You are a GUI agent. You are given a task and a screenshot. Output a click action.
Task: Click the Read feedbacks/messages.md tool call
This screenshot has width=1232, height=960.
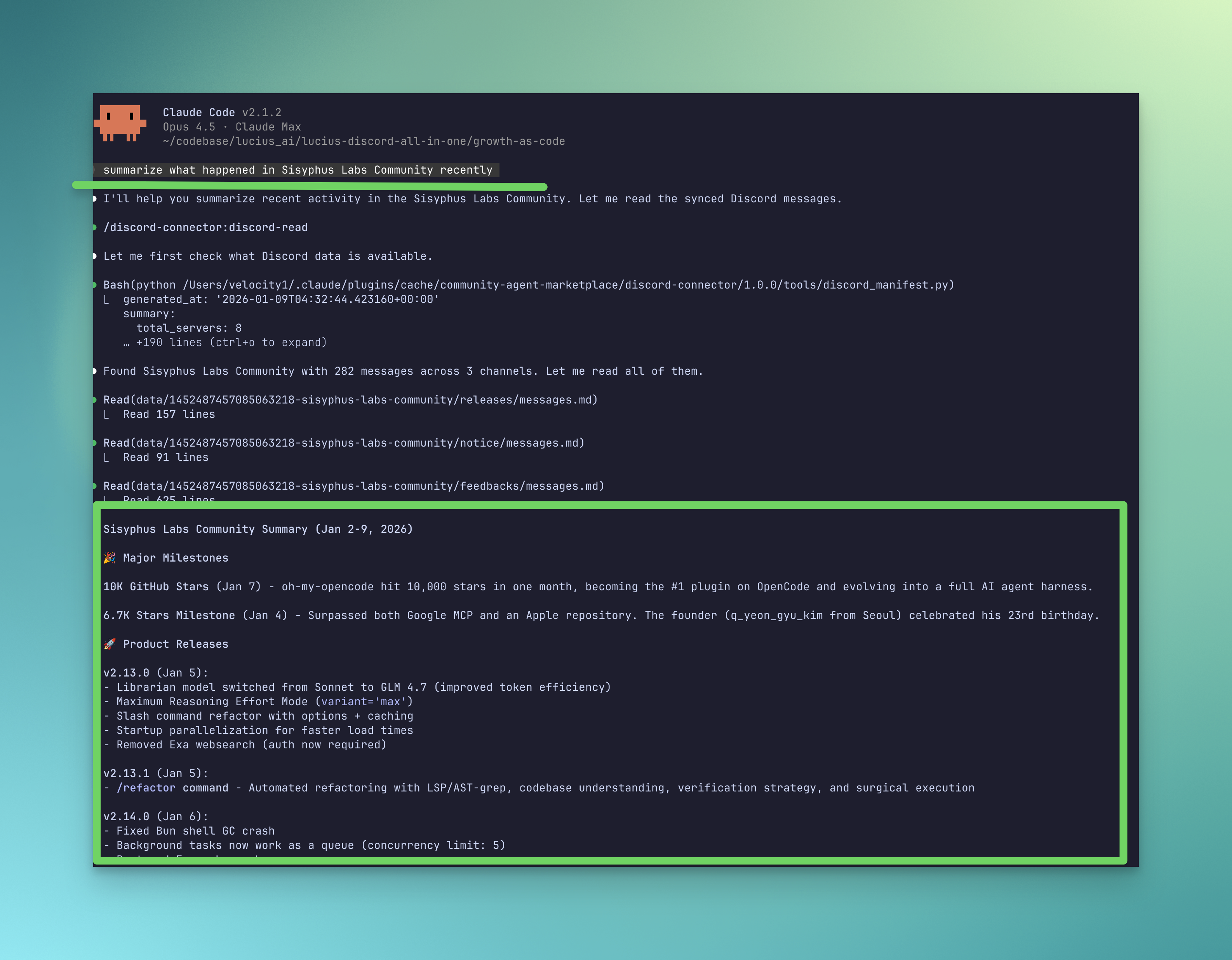pos(354,486)
